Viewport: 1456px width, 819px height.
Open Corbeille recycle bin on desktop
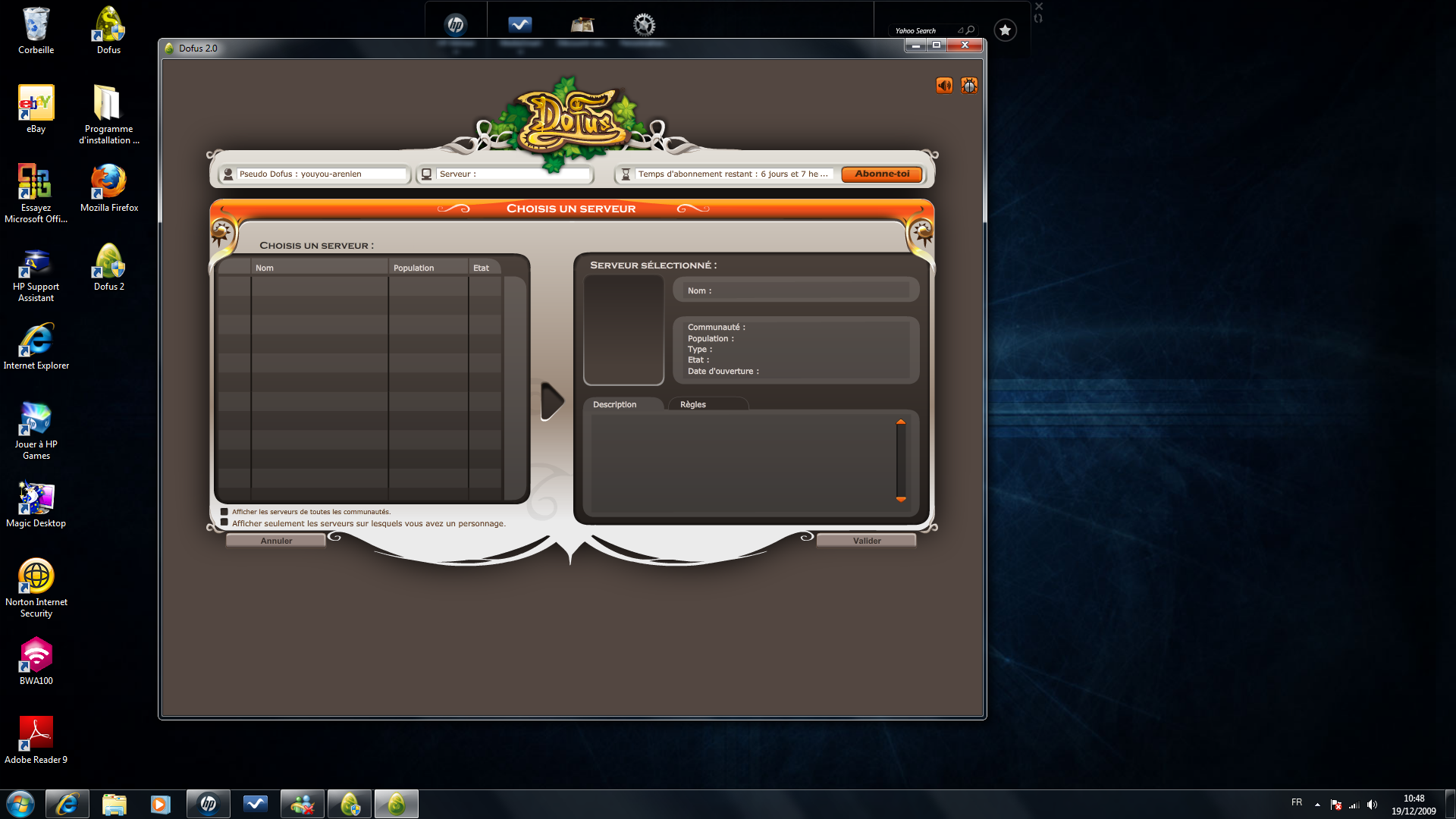(x=36, y=31)
